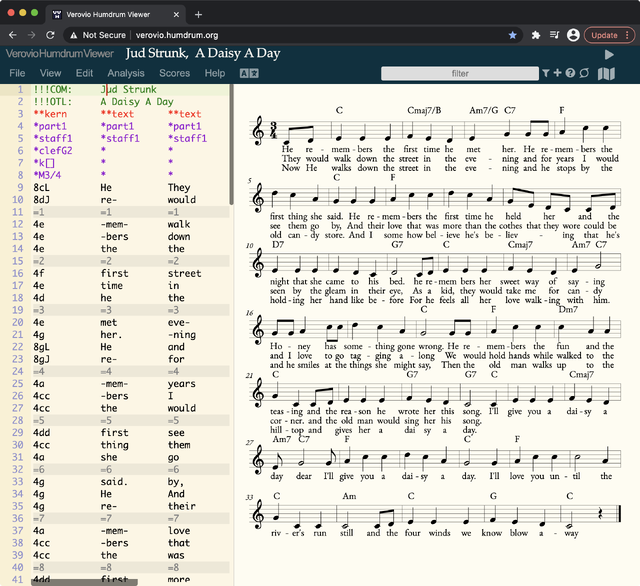This screenshot has height=586, width=640.
Task: Open the Analysis menu
Action: 125,73
